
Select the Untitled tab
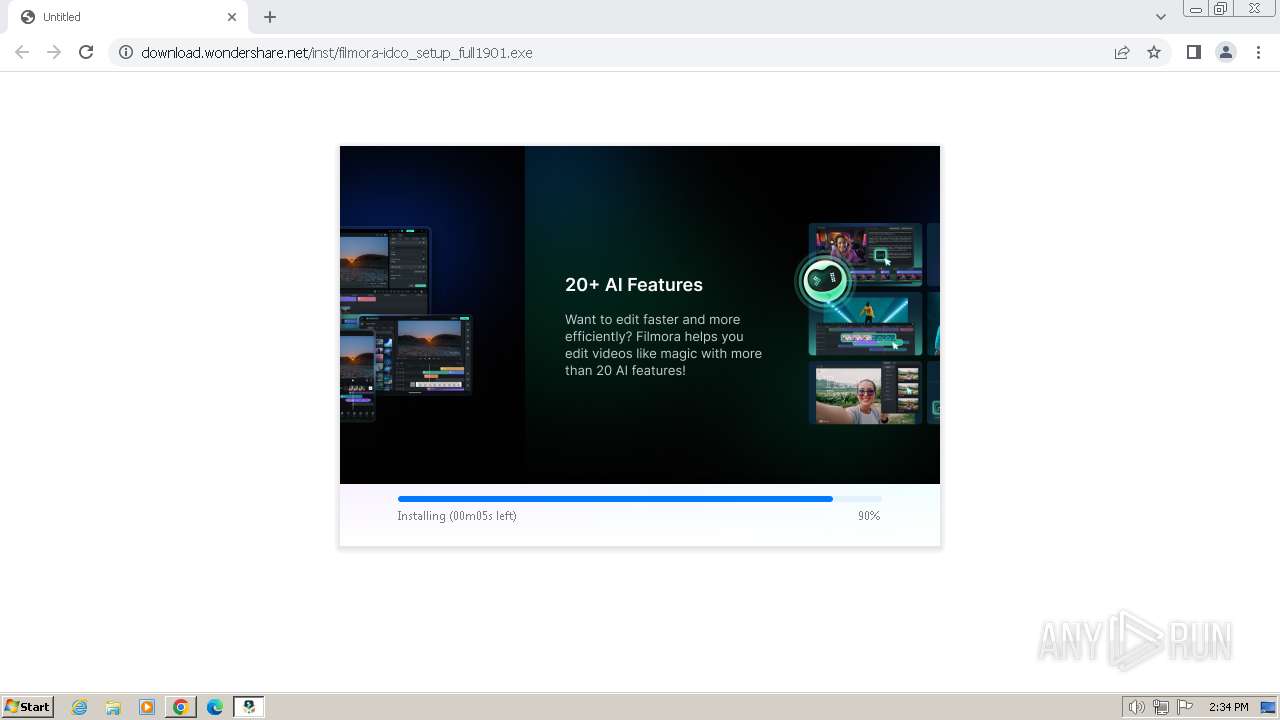(x=128, y=17)
